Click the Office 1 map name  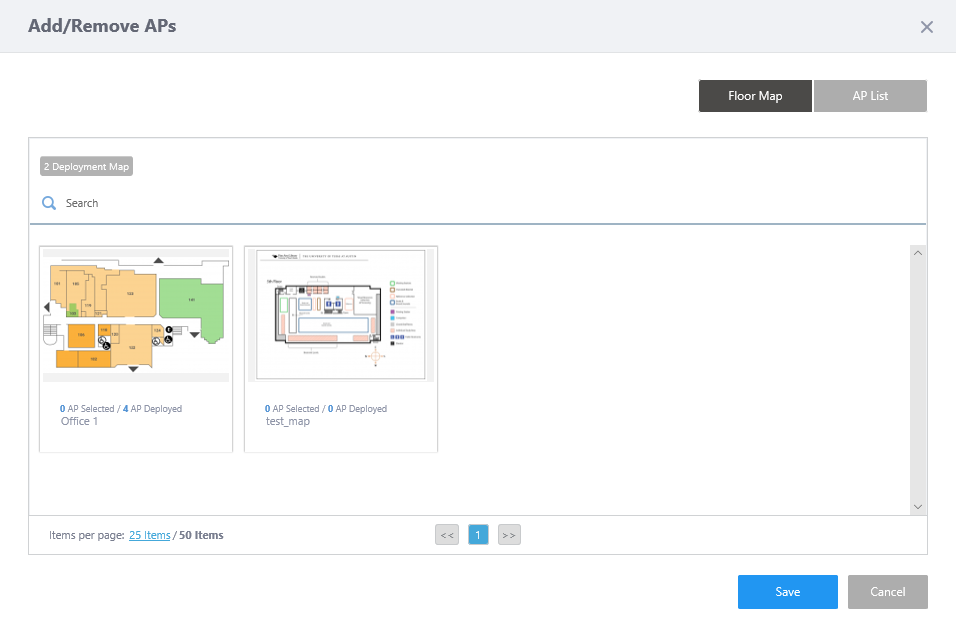pos(80,421)
